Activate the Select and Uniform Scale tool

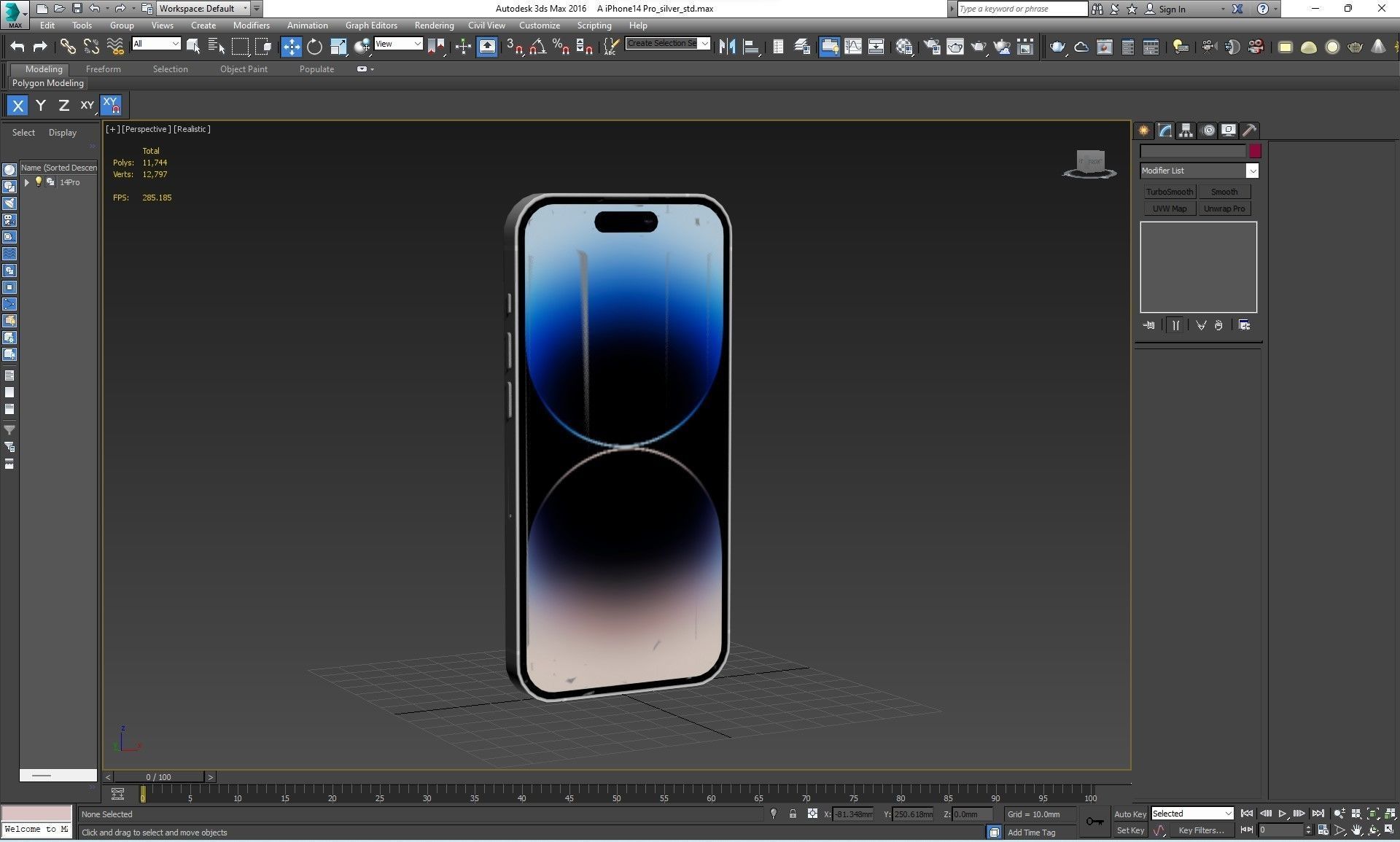tap(338, 47)
